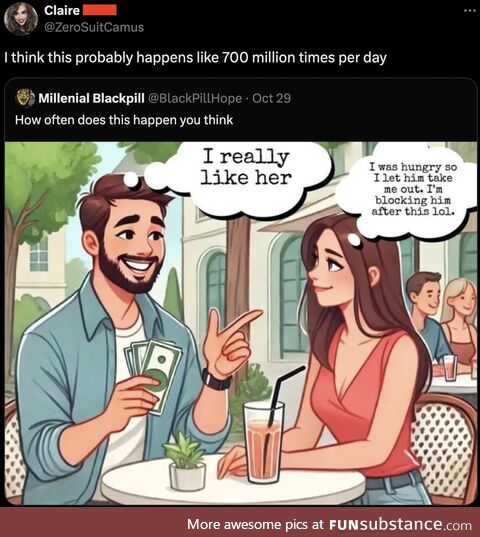Click the Claire display name
This screenshot has width=480, height=537.
62,10
